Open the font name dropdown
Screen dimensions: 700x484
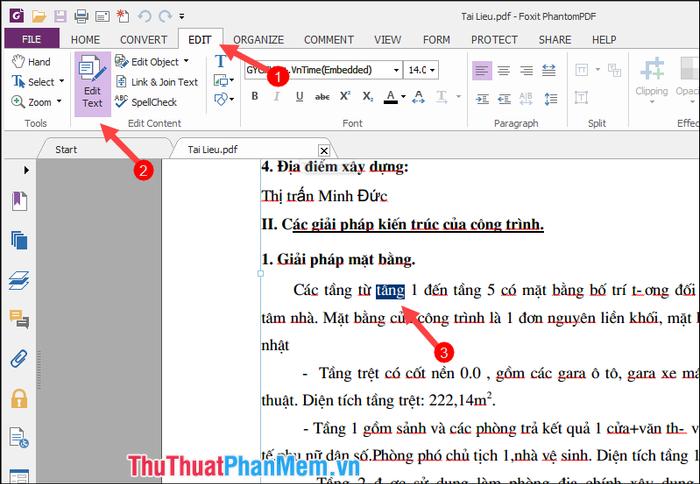396,70
